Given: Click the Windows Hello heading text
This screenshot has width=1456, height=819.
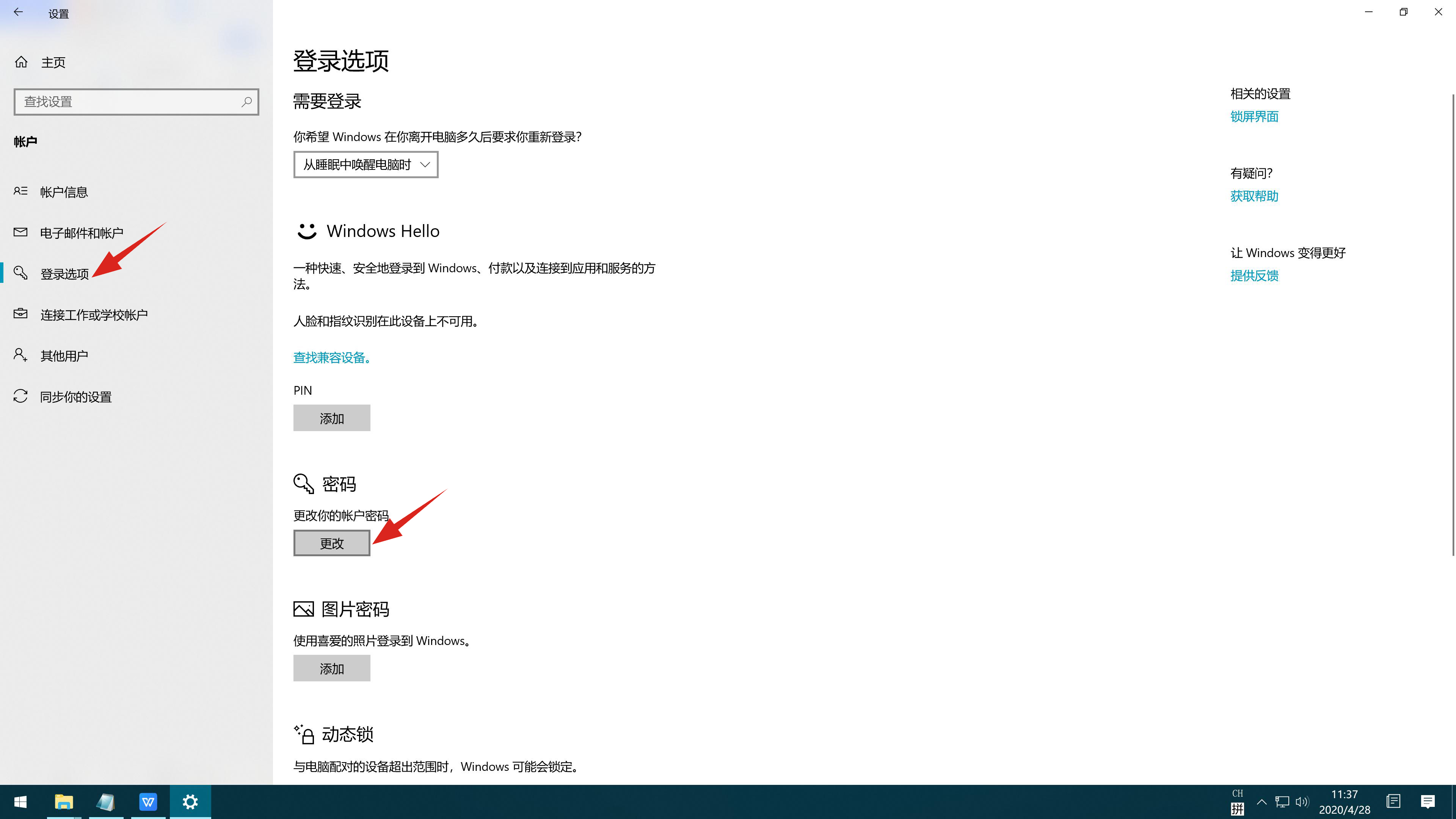Looking at the screenshot, I should tap(383, 231).
